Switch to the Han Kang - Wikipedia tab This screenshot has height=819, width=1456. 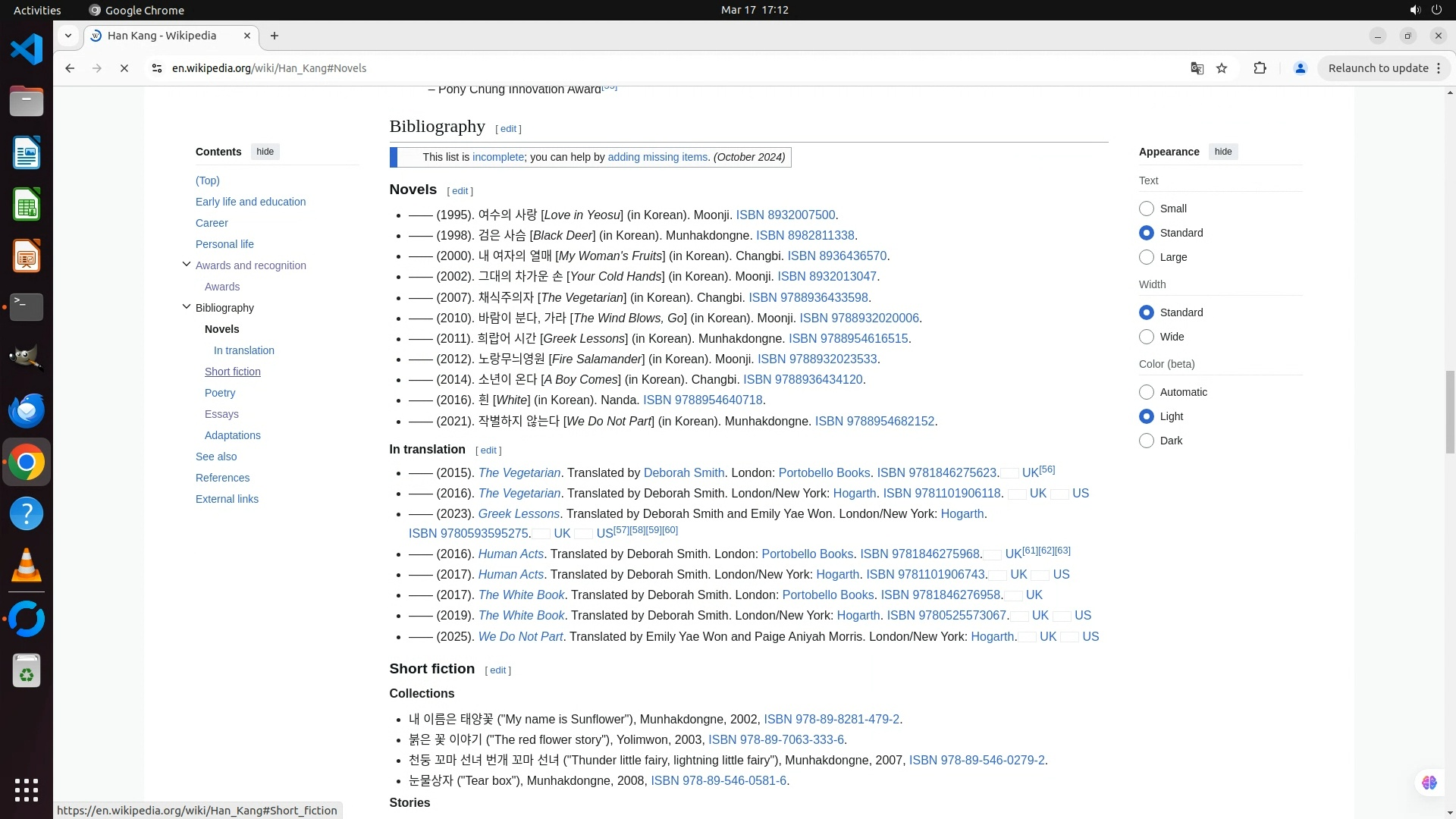click(x=162, y=36)
